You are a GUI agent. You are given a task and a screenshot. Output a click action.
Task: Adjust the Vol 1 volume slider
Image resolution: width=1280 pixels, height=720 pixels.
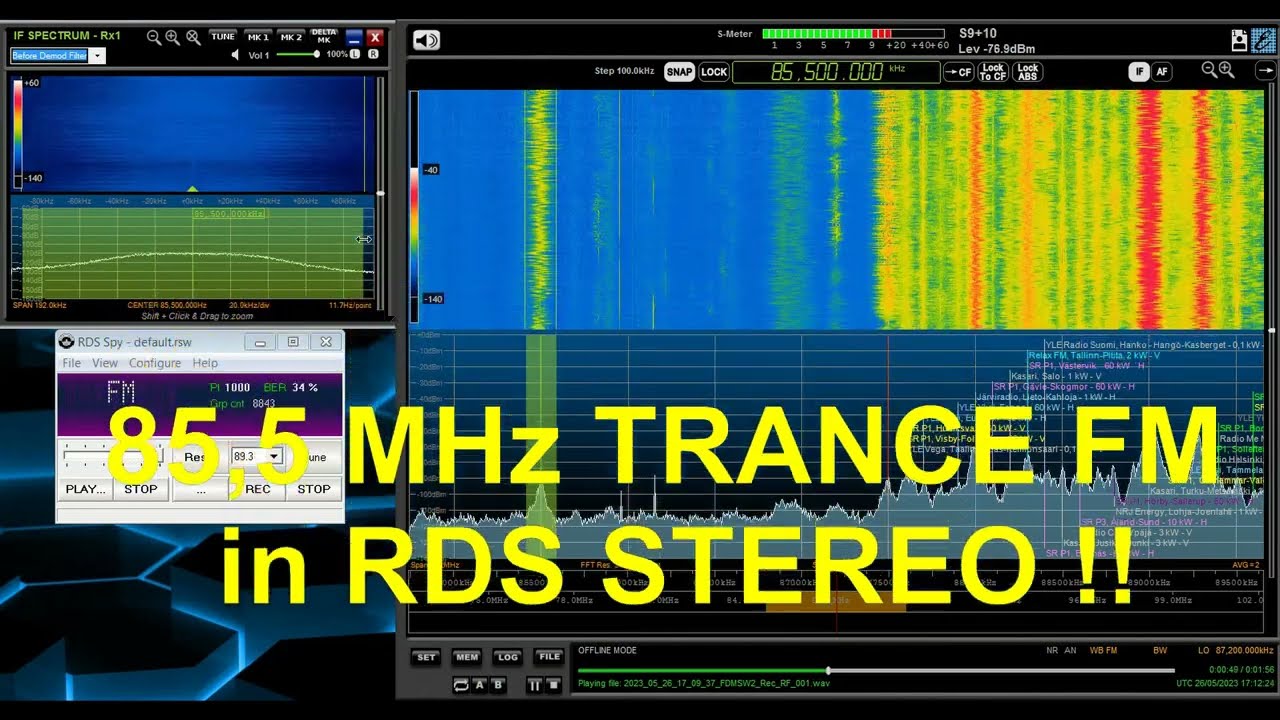pyautogui.click(x=298, y=54)
